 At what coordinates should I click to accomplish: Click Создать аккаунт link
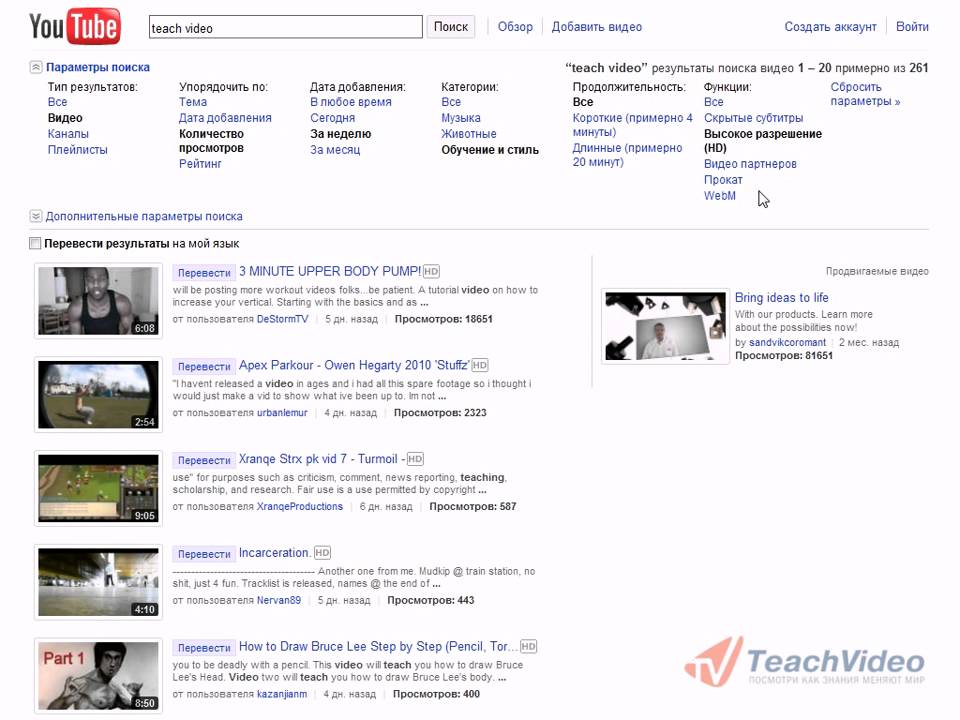(830, 27)
